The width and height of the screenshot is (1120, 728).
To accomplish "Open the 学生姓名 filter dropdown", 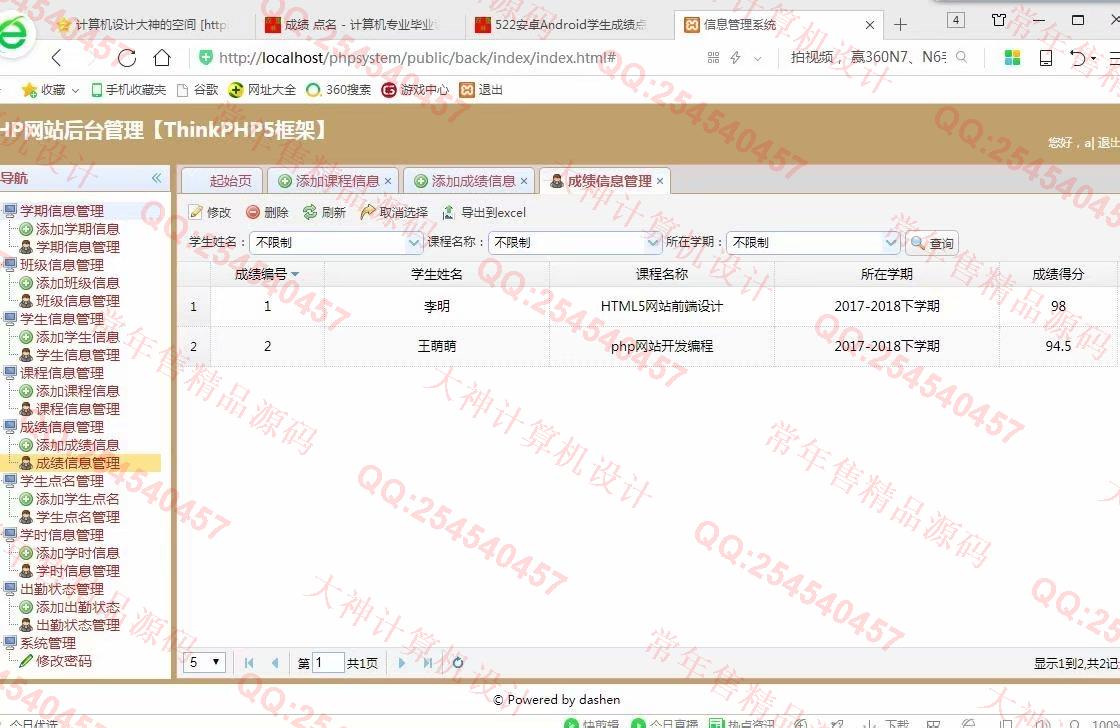I will pyautogui.click(x=414, y=243).
